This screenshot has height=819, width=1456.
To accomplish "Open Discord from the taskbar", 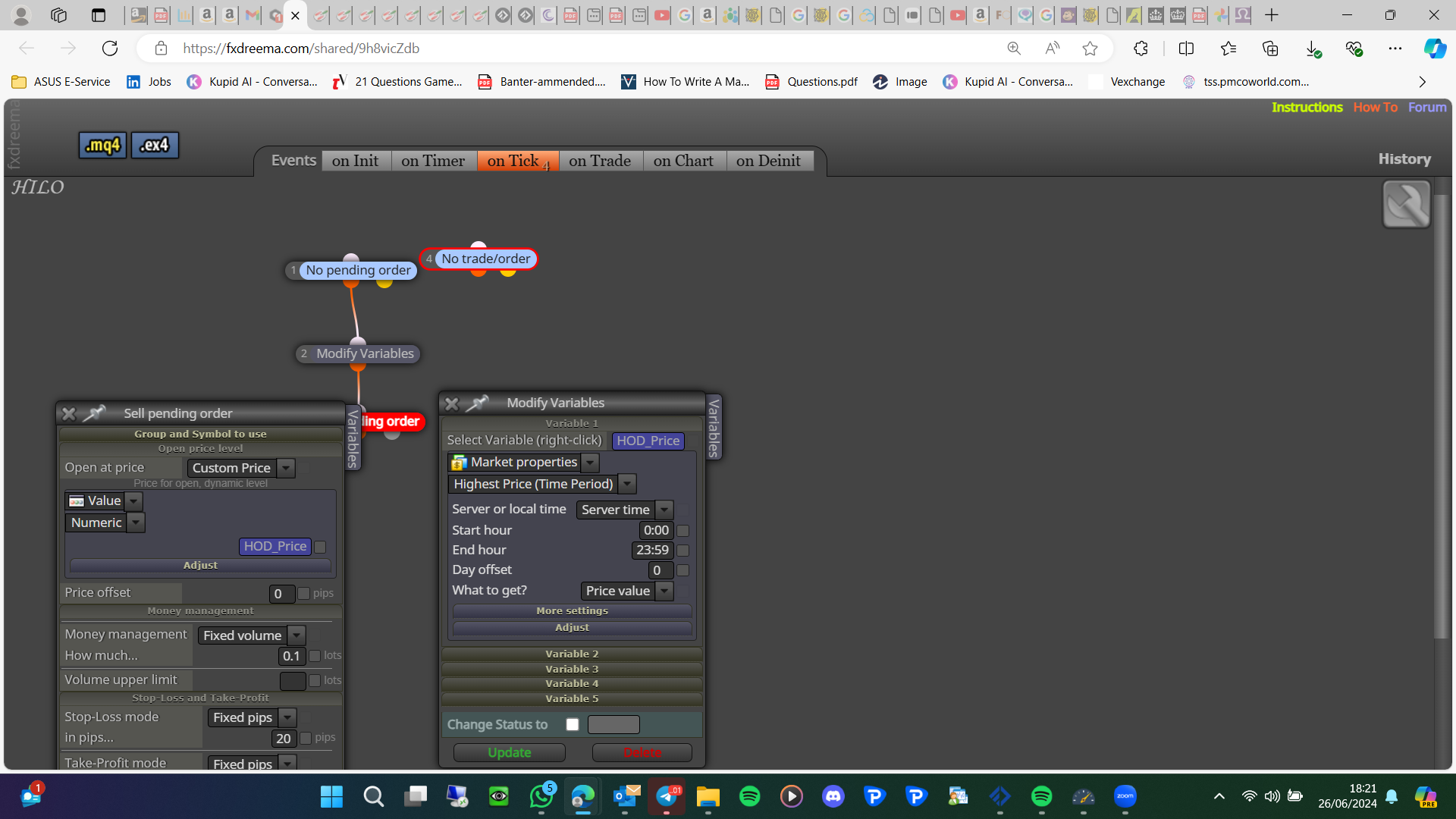I will [833, 796].
